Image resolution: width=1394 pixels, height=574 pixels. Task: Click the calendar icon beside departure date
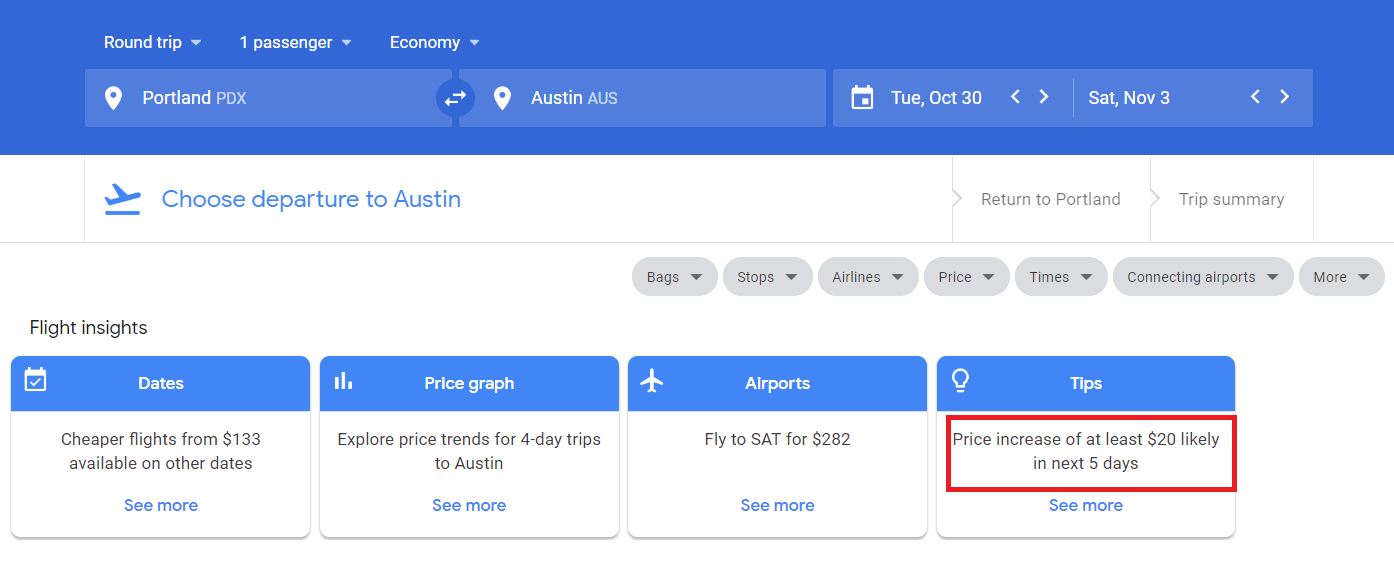point(862,98)
